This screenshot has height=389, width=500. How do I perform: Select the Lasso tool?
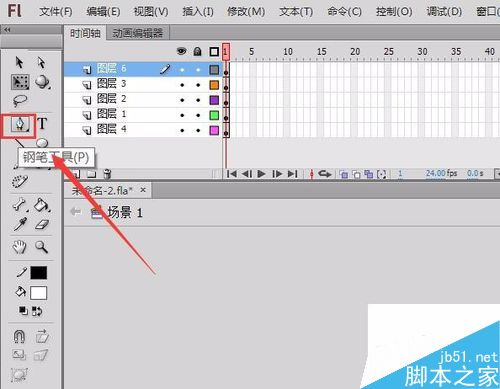click(20, 101)
